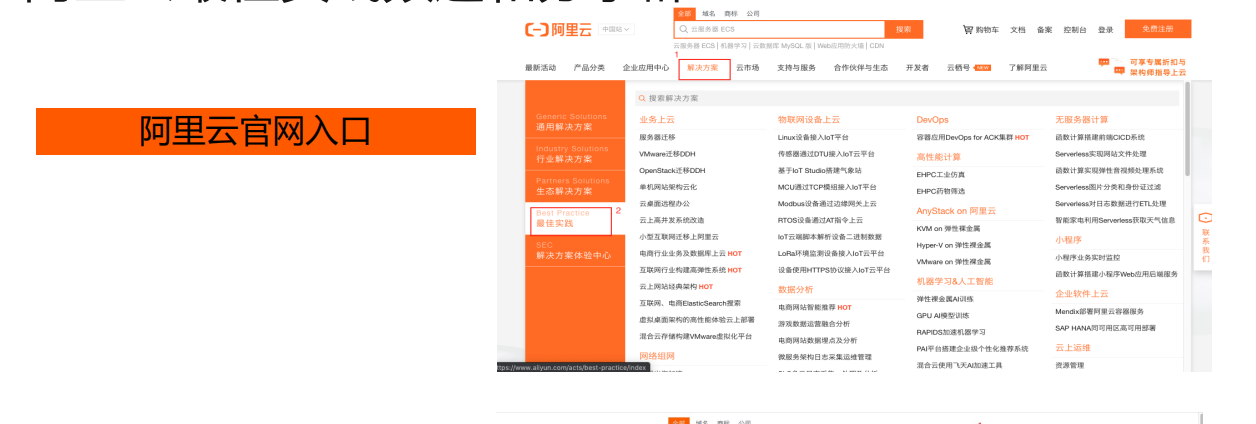Open the 企业应用中心 menu
The width and height of the screenshot is (1256, 424).
pos(646,68)
